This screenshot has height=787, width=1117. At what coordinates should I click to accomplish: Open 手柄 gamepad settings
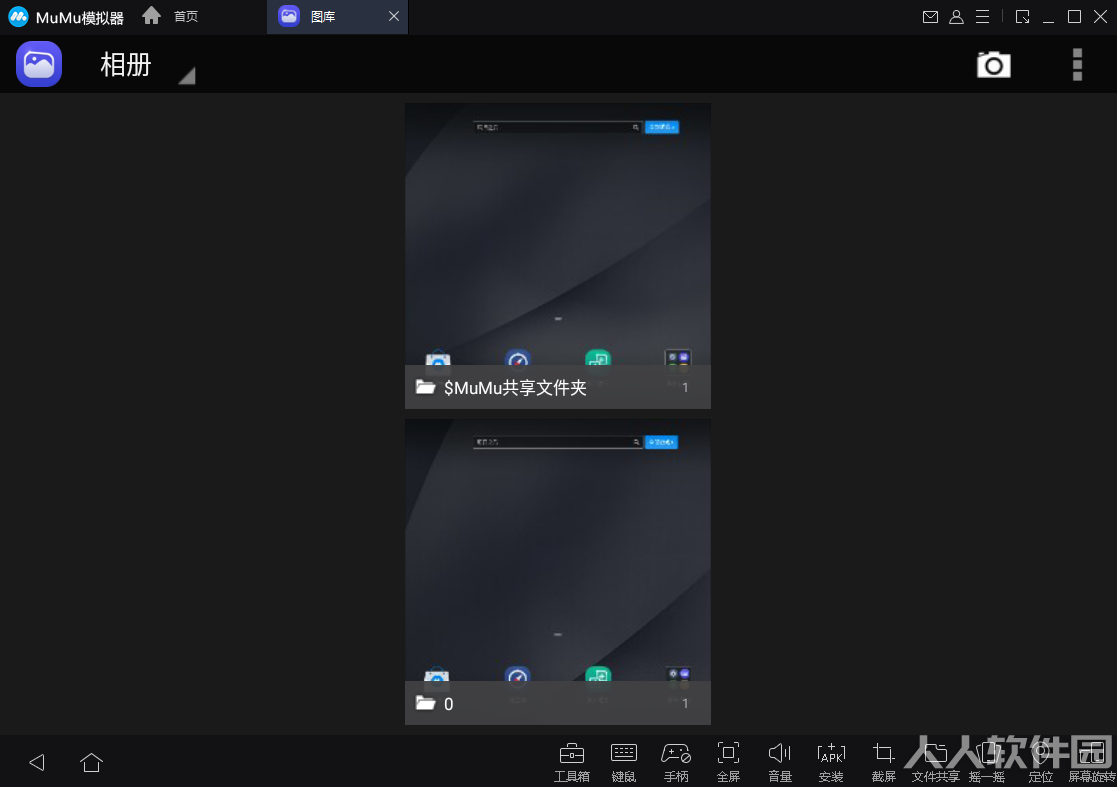pyautogui.click(x=676, y=762)
